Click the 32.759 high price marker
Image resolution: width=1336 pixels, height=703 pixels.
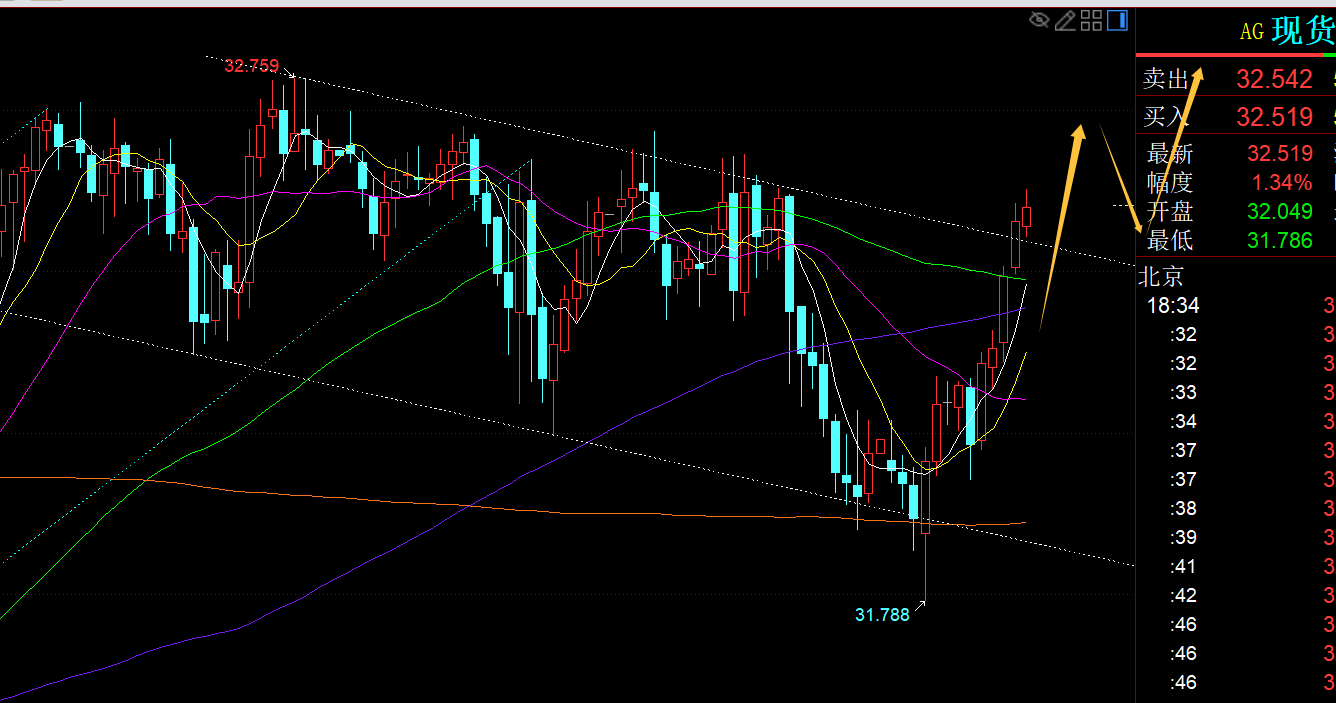[x=252, y=66]
